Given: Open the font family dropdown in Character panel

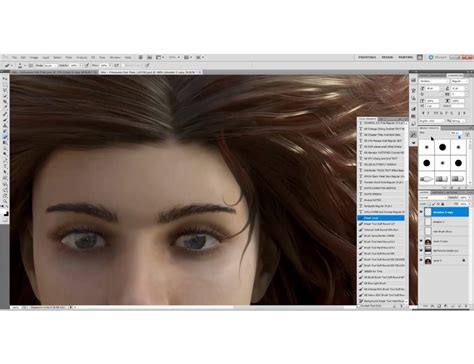Looking at the screenshot, I should (434, 81).
